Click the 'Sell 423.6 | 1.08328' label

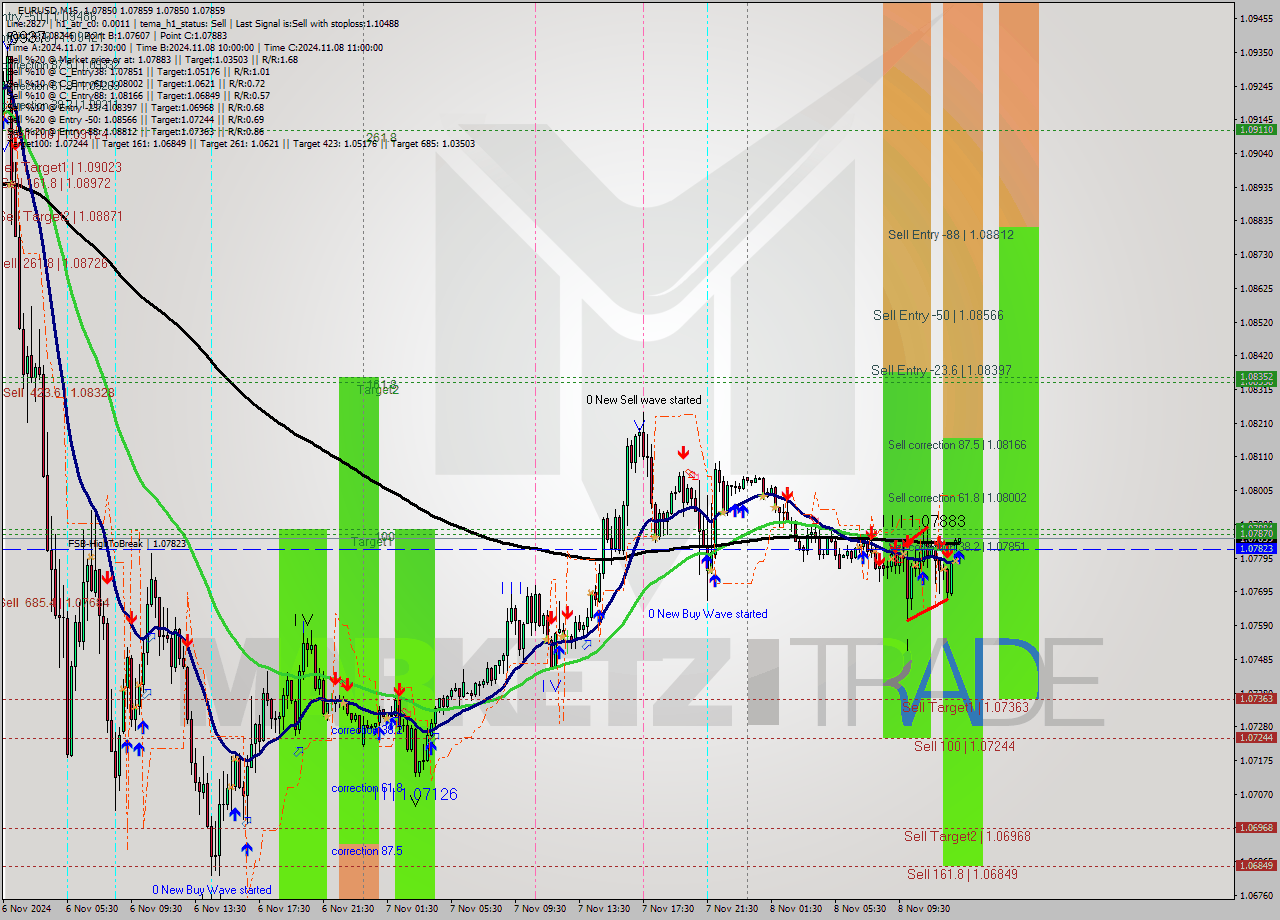click(x=58, y=393)
